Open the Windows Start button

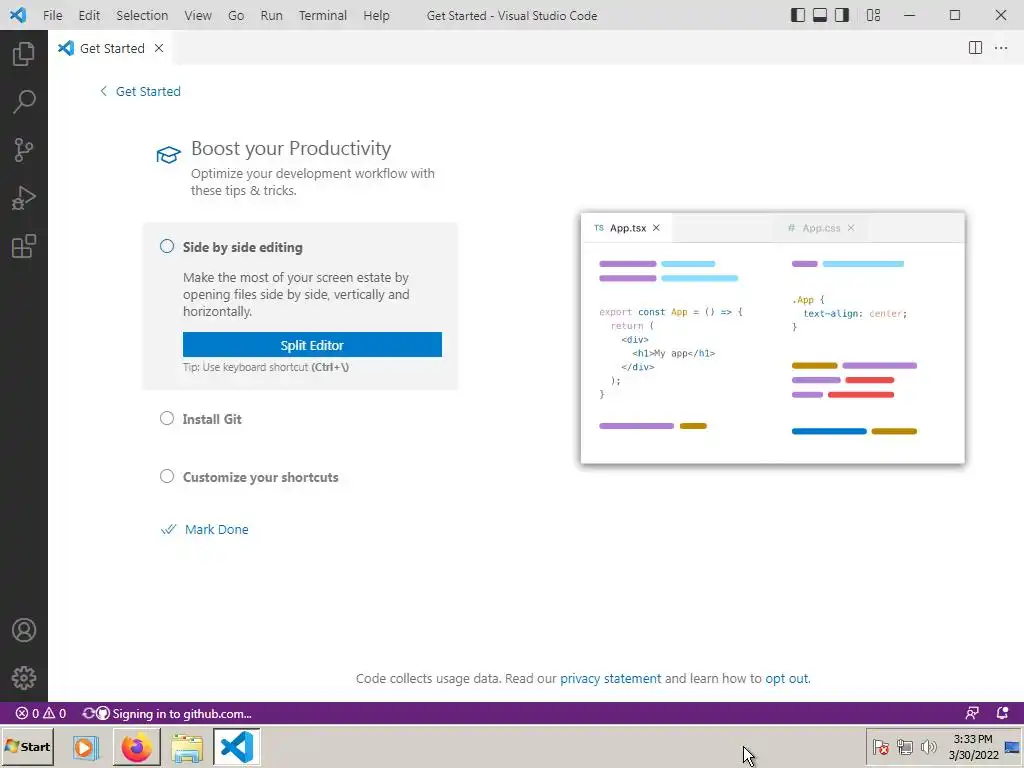pyautogui.click(x=27, y=746)
